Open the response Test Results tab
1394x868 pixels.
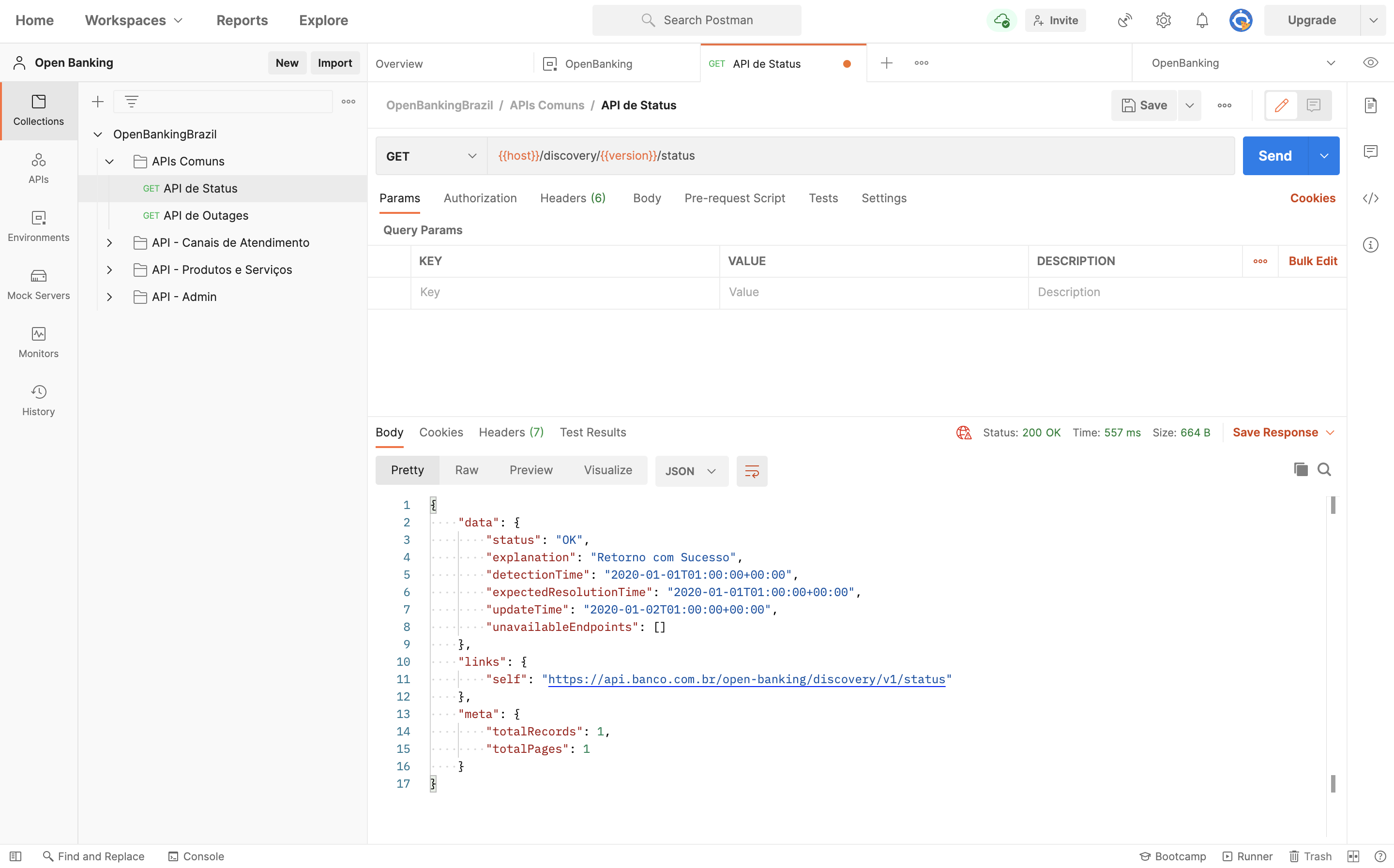pyautogui.click(x=592, y=432)
